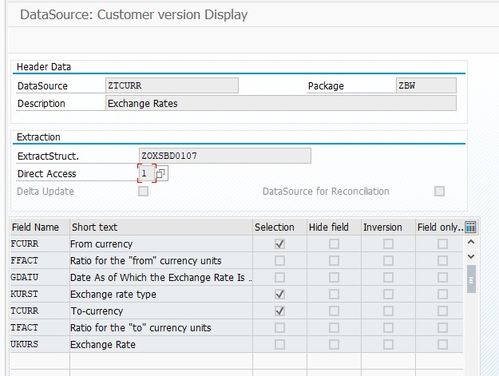This screenshot has width=499, height=376.
Task: Open table settings icon beside Field only column
Action: click(x=470, y=227)
